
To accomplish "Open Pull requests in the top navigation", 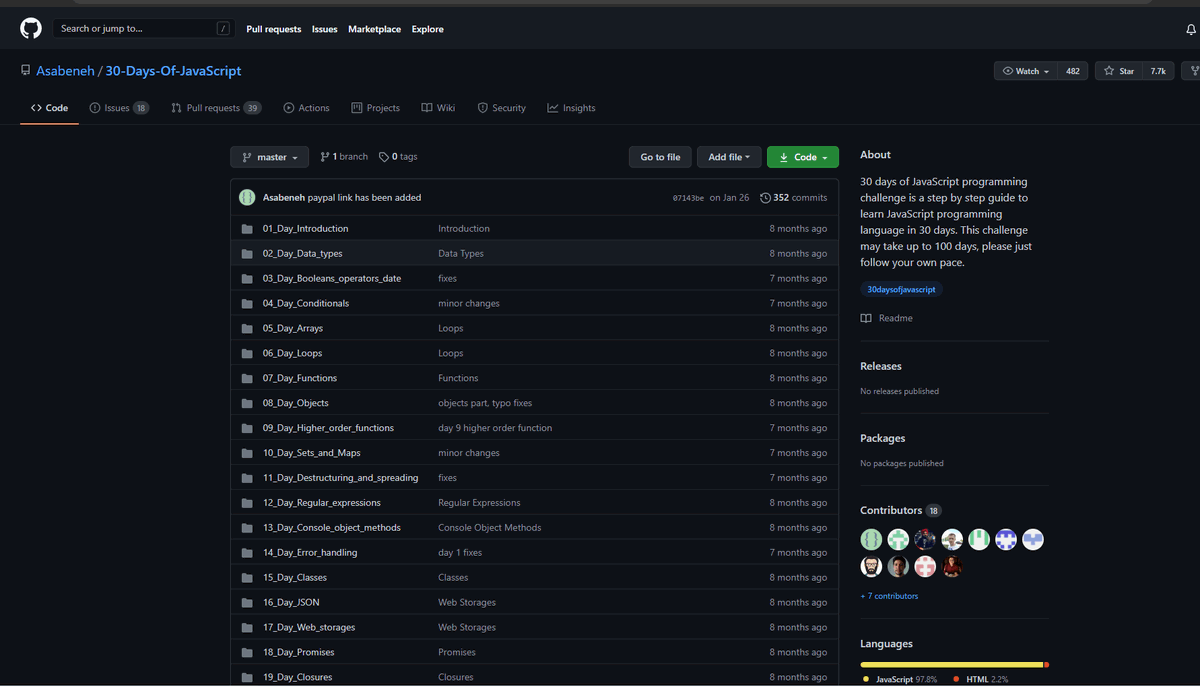I will click(x=274, y=30).
